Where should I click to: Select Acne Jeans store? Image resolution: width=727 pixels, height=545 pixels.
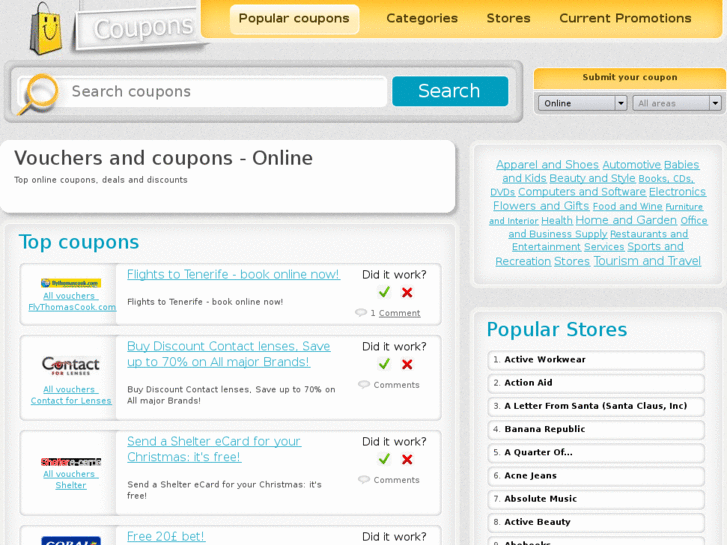(596, 476)
